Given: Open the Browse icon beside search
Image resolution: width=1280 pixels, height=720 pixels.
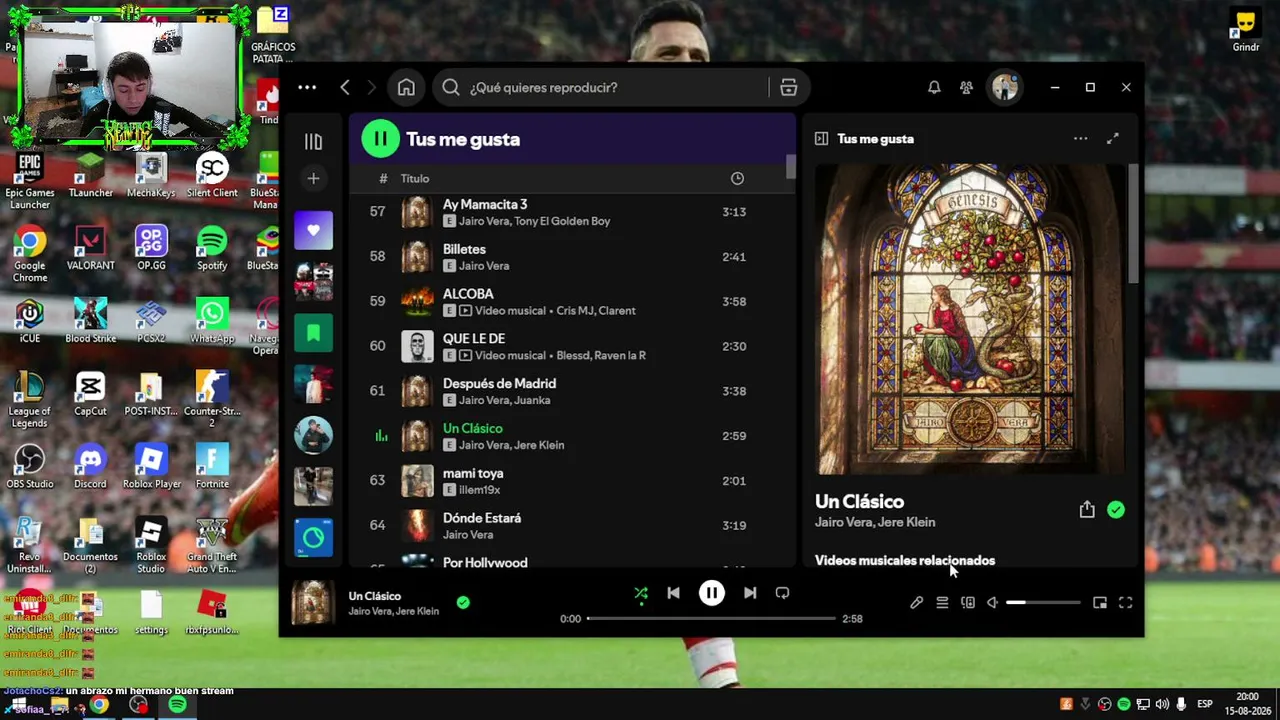Looking at the screenshot, I should 788,88.
